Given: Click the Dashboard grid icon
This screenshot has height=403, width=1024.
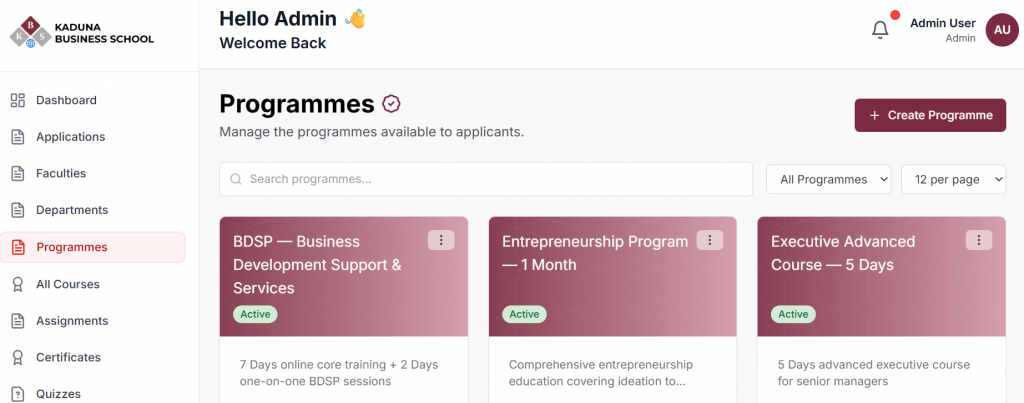Looking at the screenshot, I should 17,100.
